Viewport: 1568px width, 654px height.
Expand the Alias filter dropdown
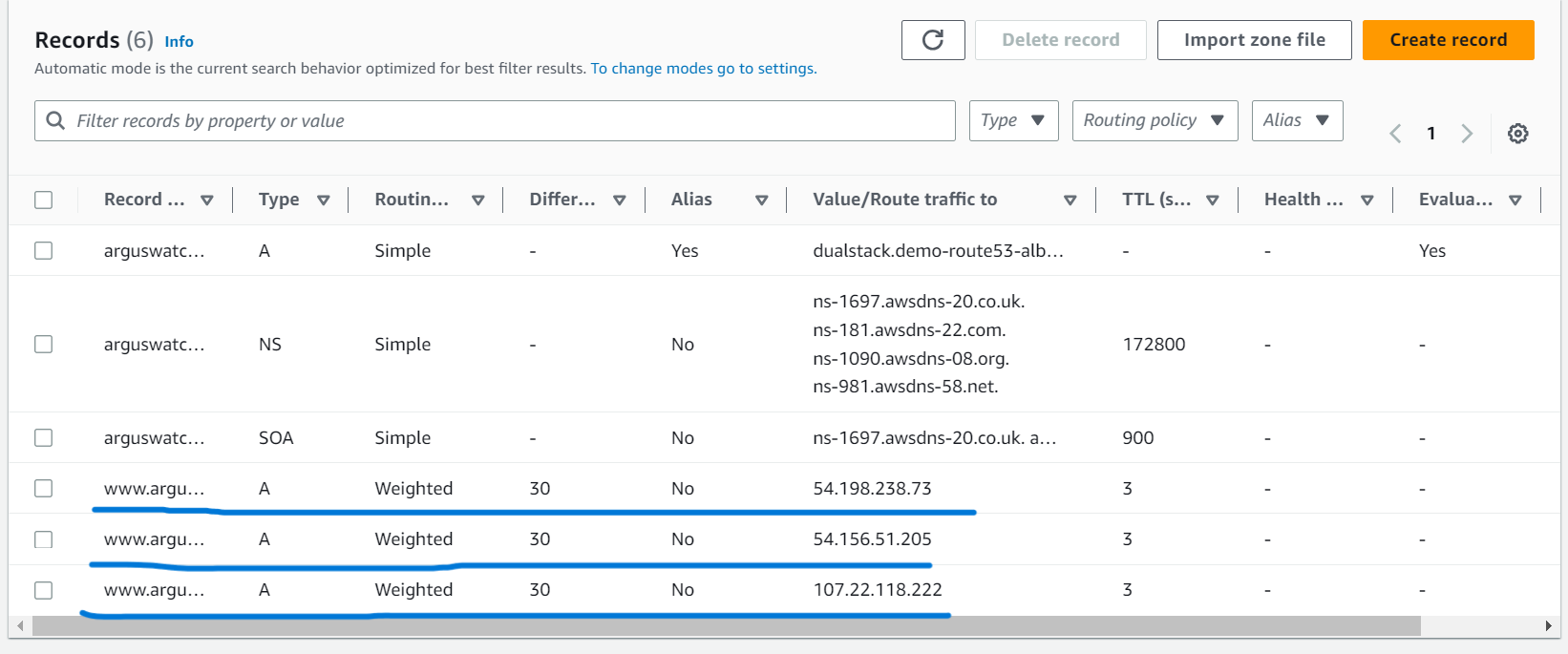coord(1297,120)
